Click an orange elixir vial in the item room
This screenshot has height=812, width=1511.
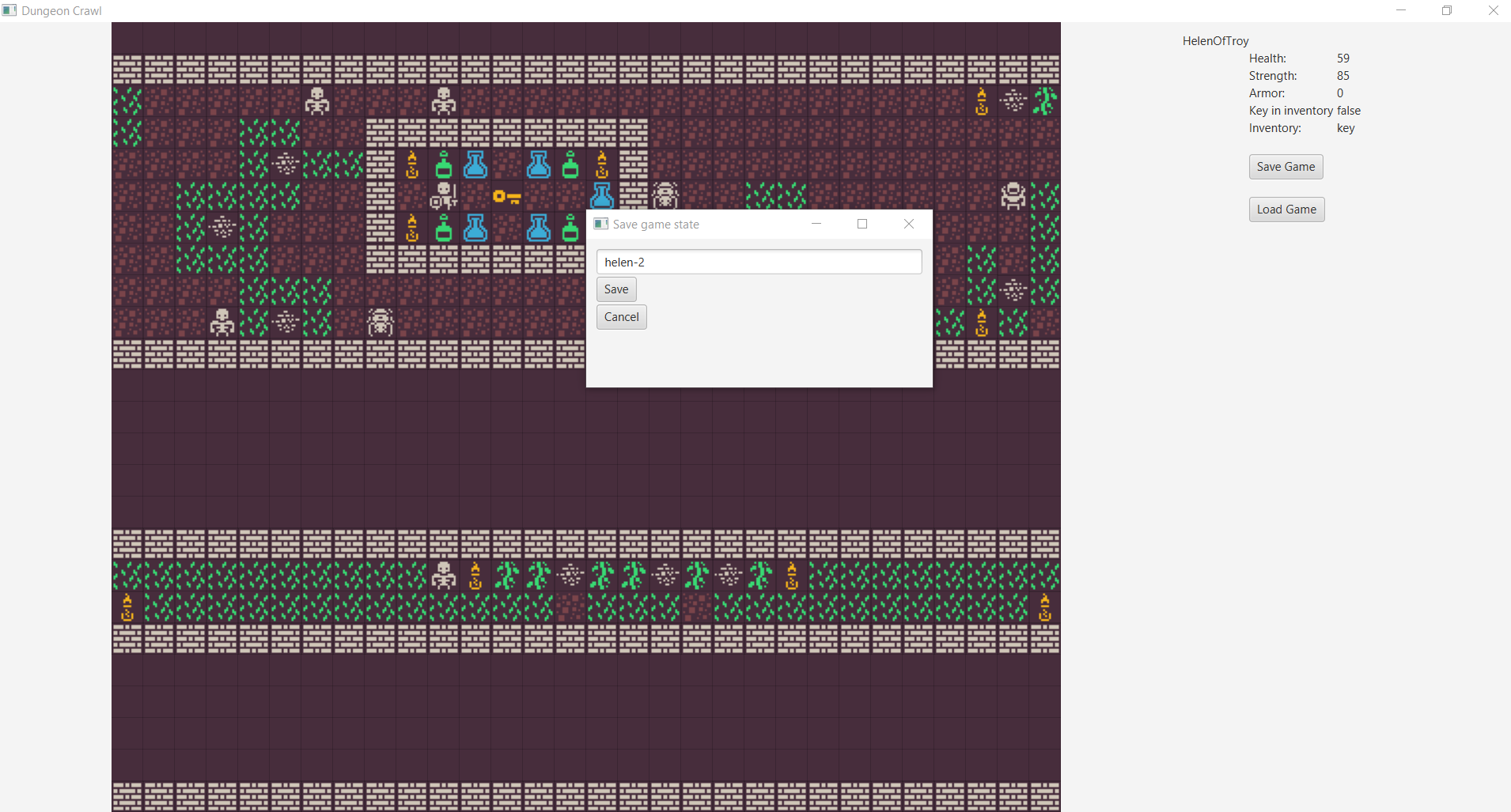click(x=412, y=164)
